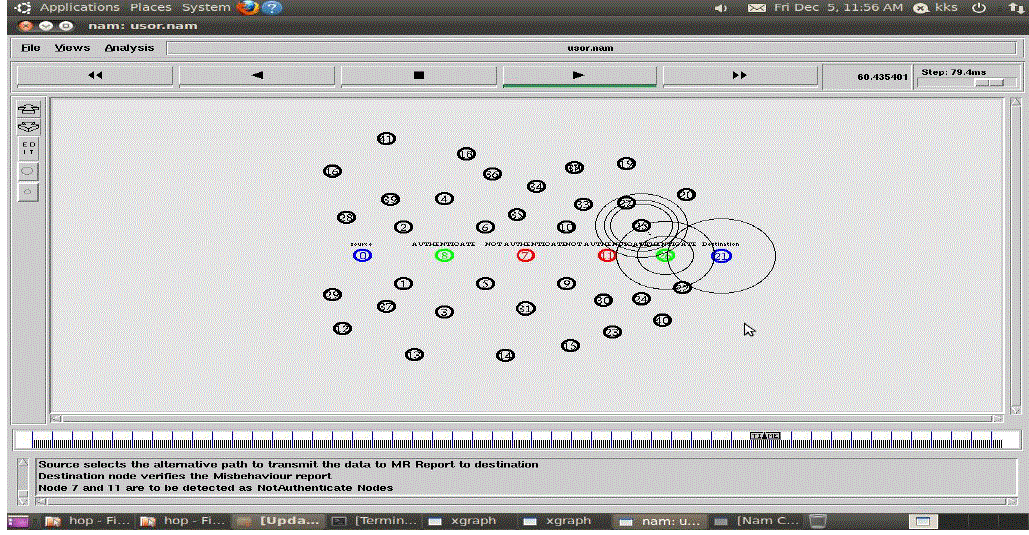Image resolution: width=1029 pixels, height=535 pixels.
Task: Start forward playback of the animation
Action: pyautogui.click(x=578, y=75)
